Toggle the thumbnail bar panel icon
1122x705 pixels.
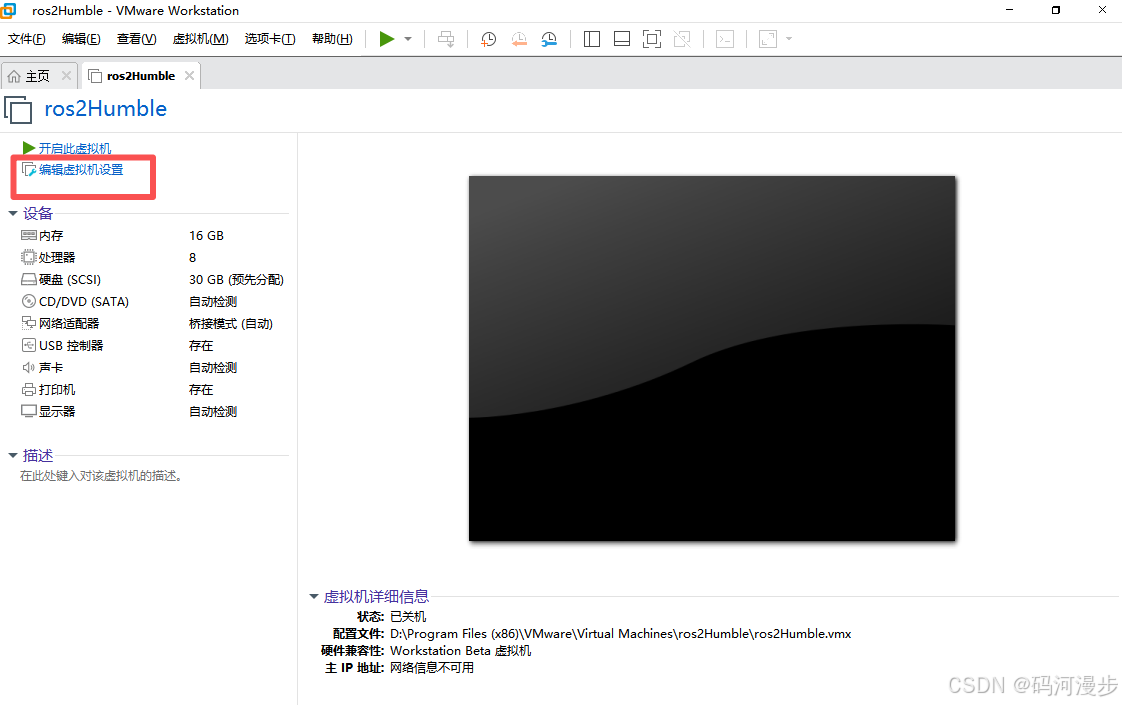coord(622,39)
